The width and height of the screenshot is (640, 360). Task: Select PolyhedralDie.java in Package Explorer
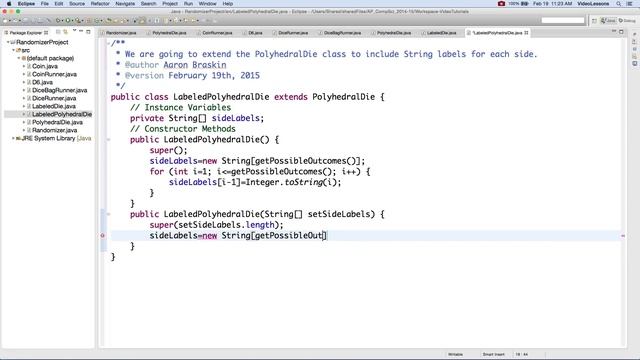(57, 122)
